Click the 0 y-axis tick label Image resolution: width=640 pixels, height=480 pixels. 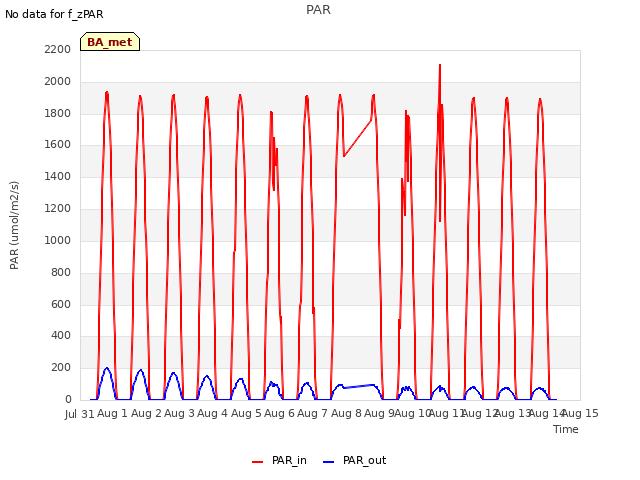pos(68,400)
